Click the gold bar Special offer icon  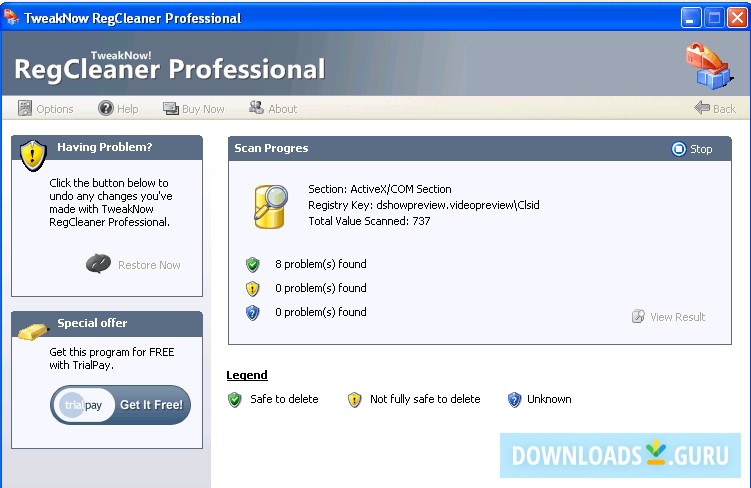click(33, 331)
